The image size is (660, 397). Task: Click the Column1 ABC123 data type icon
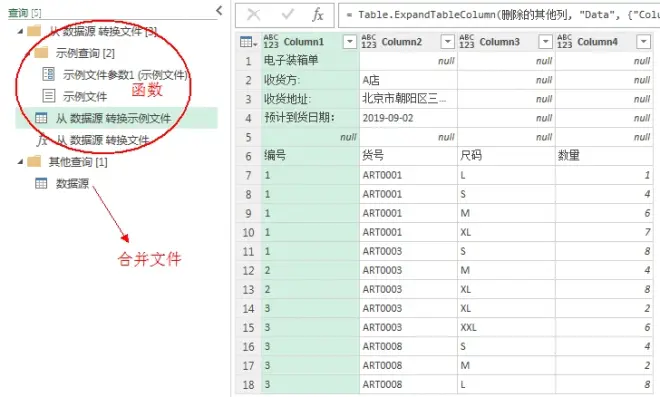point(271,42)
